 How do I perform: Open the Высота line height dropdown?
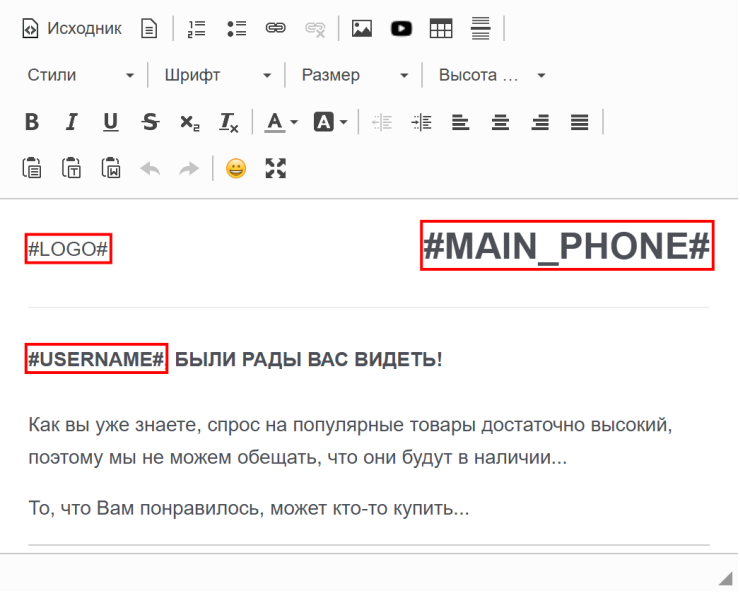[492, 75]
